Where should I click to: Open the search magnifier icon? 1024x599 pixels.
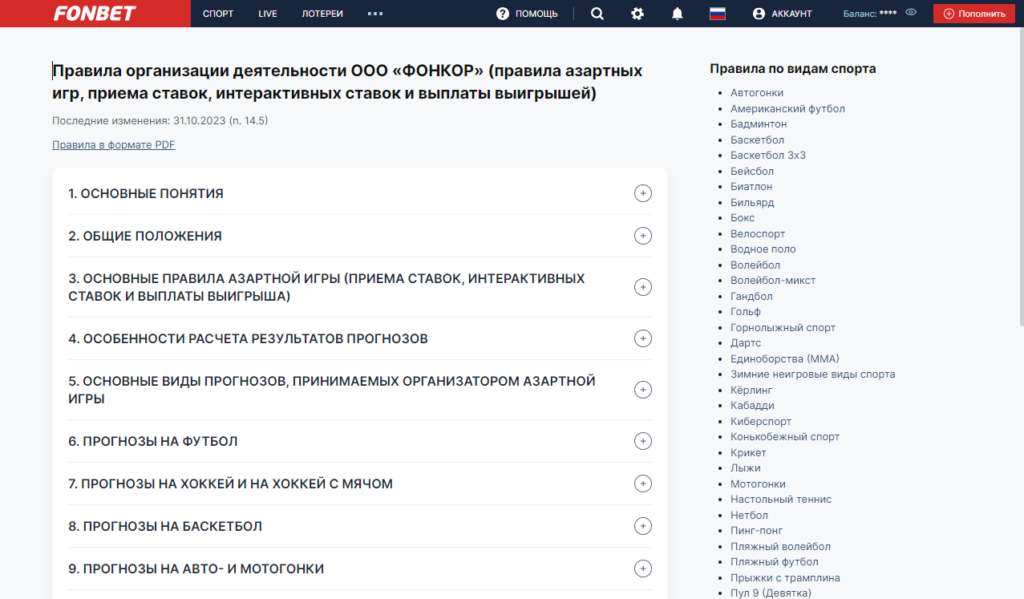pos(597,14)
